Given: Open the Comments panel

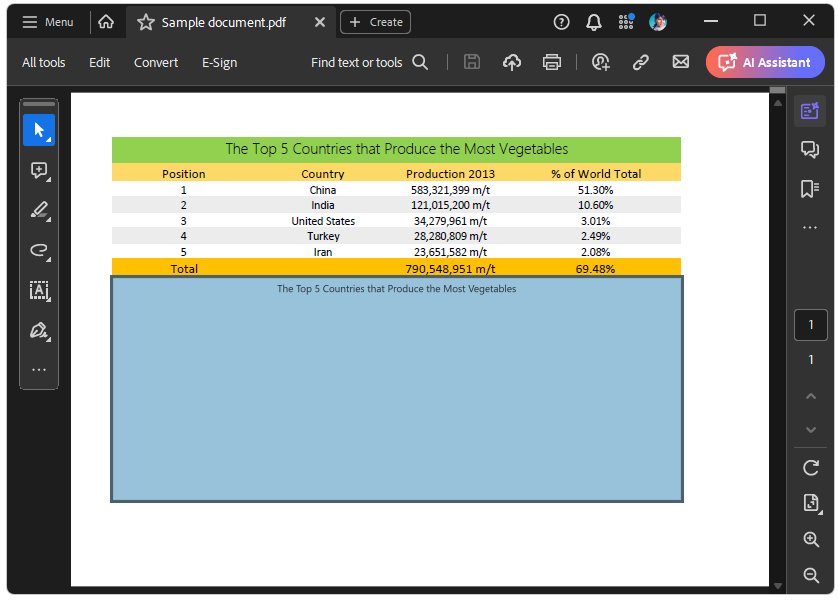Looking at the screenshot, I should pos(811,149).
